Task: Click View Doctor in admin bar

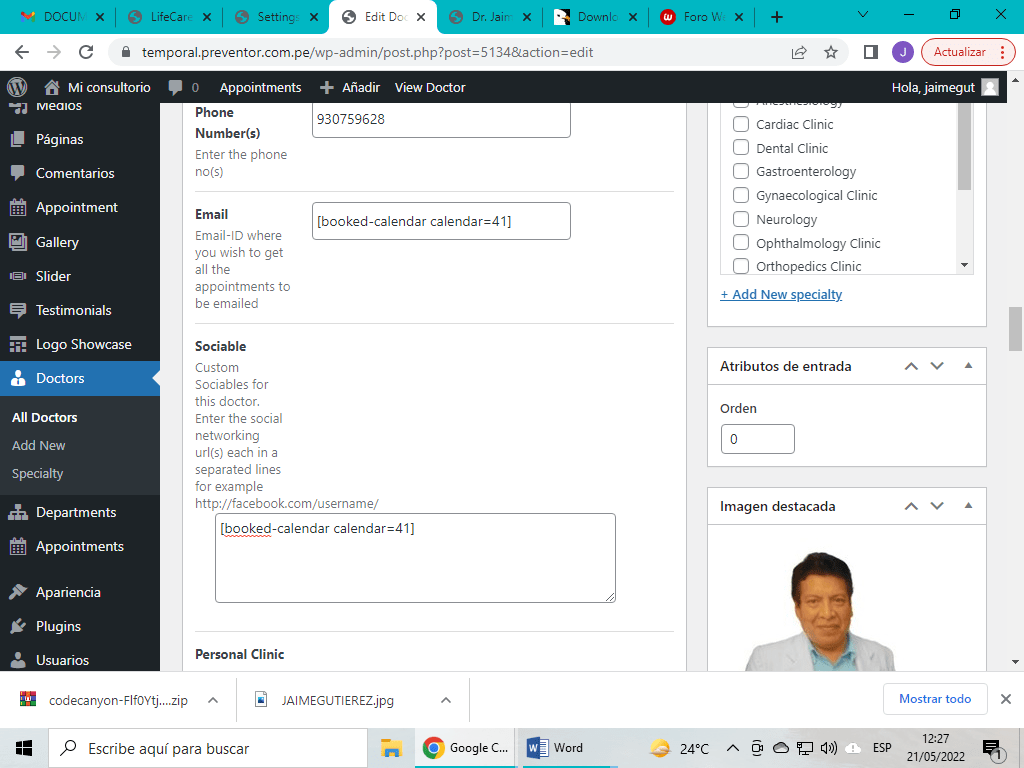Action: pos(430,88)
